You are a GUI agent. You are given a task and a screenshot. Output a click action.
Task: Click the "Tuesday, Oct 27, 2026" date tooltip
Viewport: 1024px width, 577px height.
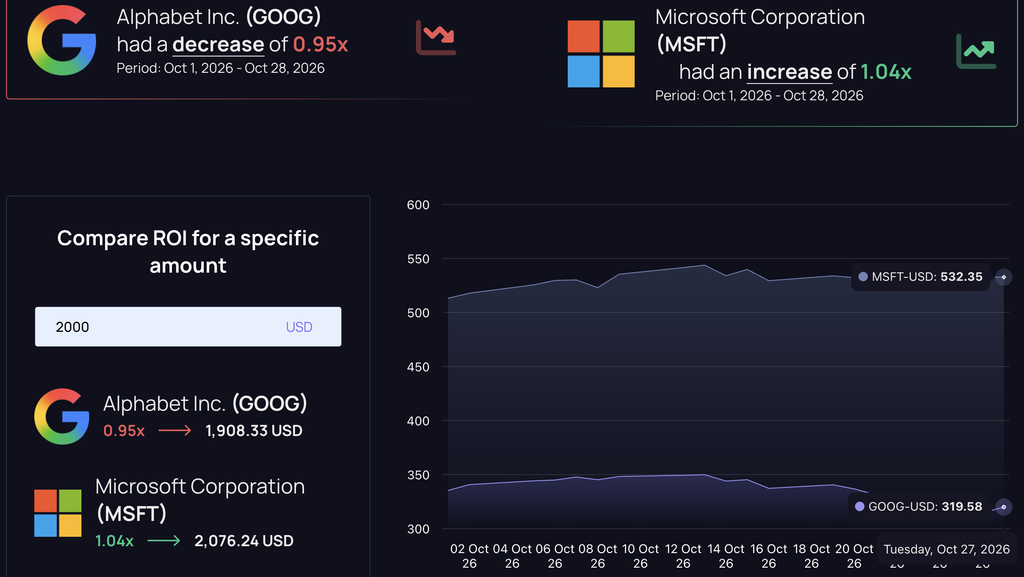946,550
